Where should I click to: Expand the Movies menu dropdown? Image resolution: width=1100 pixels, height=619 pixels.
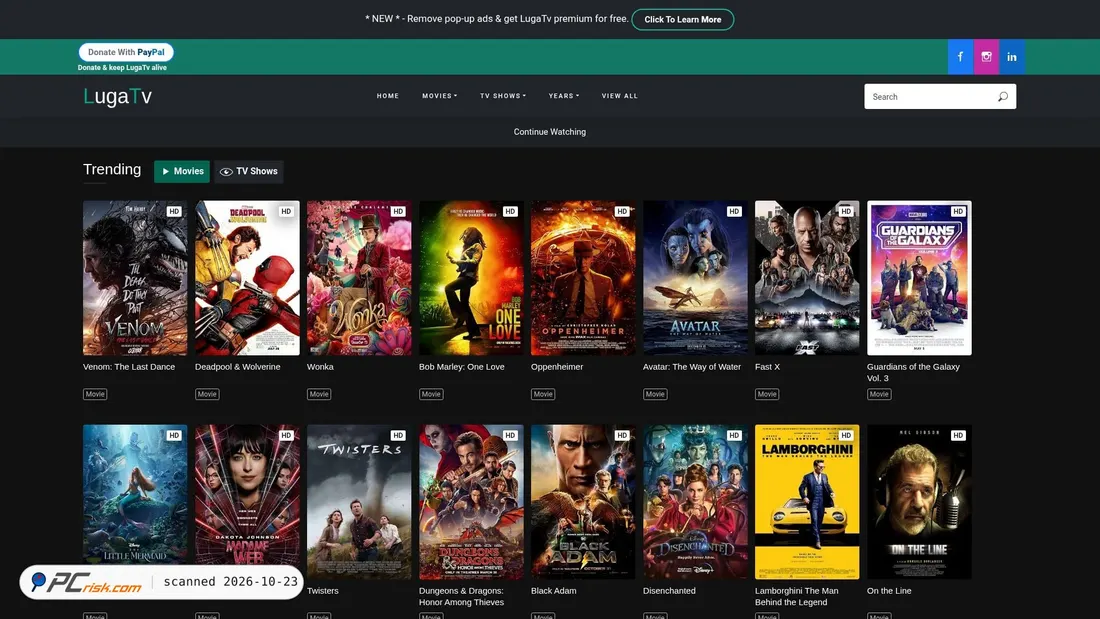pyautogui.click(x=439, y=96)
